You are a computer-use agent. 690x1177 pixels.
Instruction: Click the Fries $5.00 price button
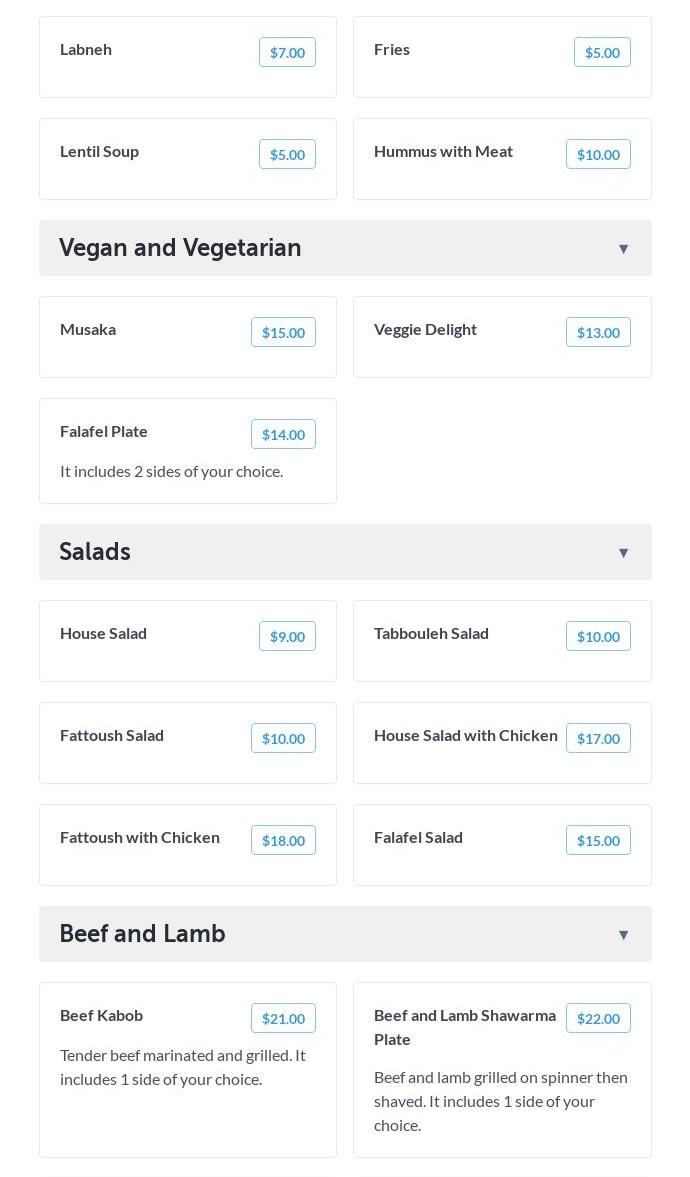point(602,53)
